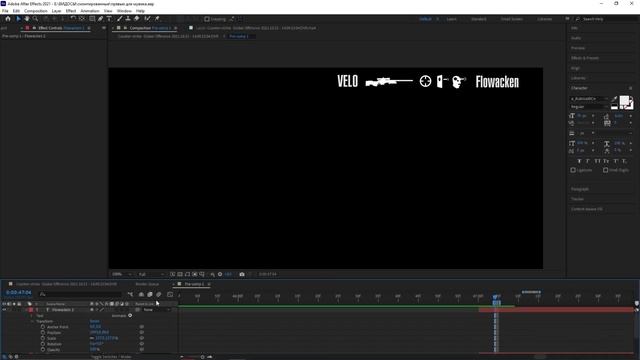Open composition mini-flowchart icon in timeline
Viewport: 640px width, 360px height.
pyautogui.click(x=130, y=294)
